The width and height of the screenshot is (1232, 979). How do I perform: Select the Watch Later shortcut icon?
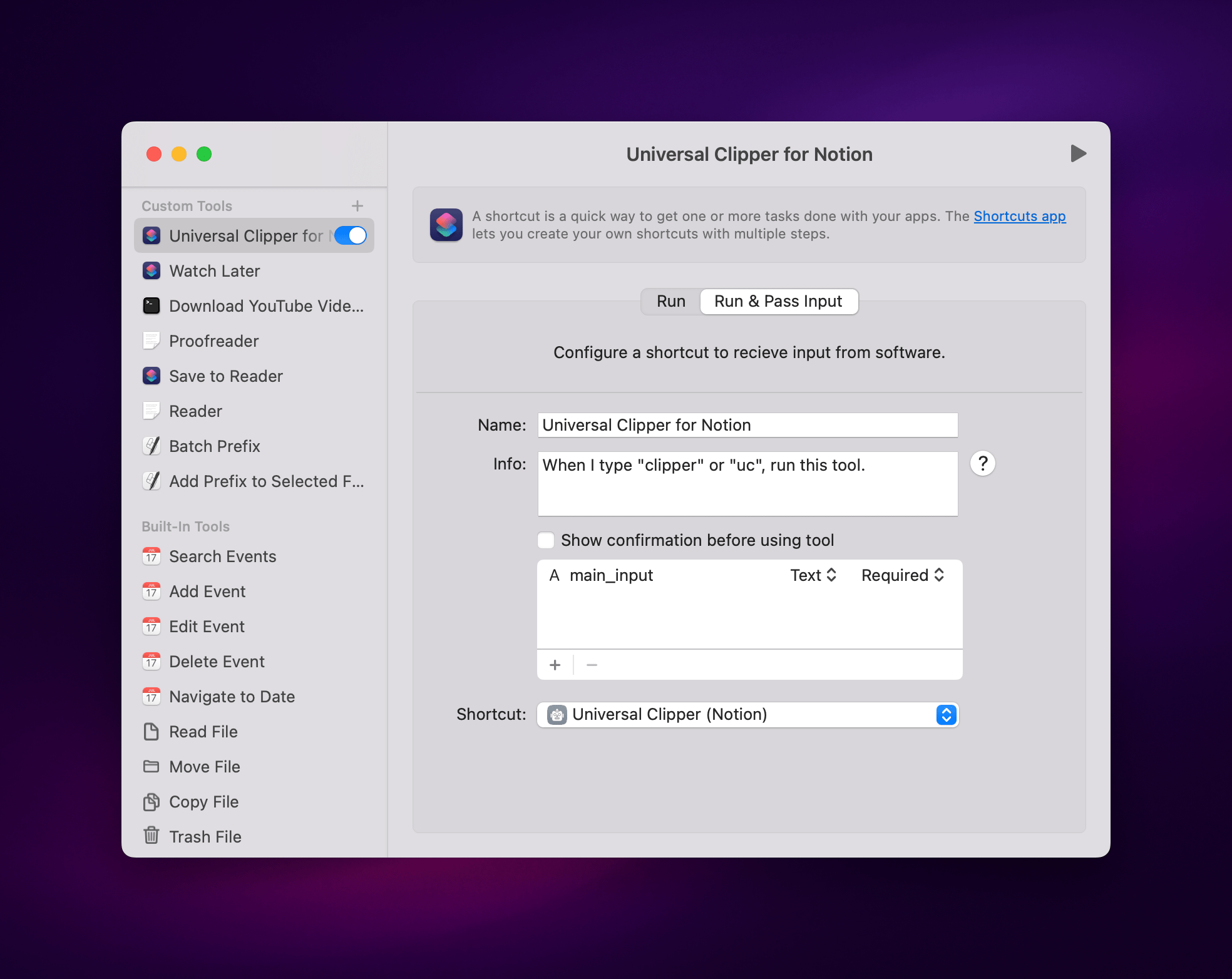pos(151,271)
